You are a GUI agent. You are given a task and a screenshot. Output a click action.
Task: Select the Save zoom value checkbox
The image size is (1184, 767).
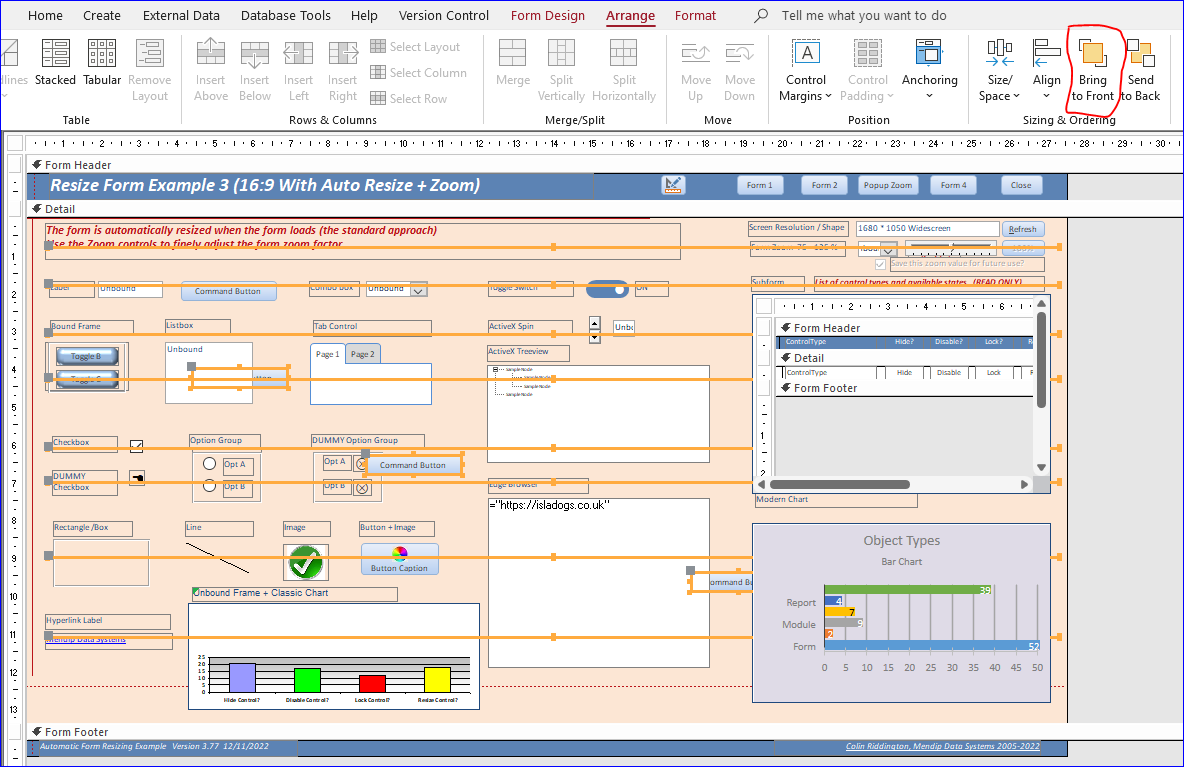point(880,264)
